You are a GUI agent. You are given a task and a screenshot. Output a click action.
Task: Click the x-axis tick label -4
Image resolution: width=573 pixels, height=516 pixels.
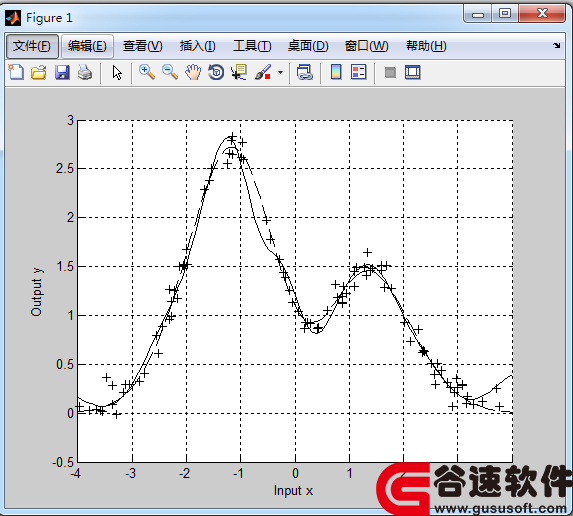(76, 474)
